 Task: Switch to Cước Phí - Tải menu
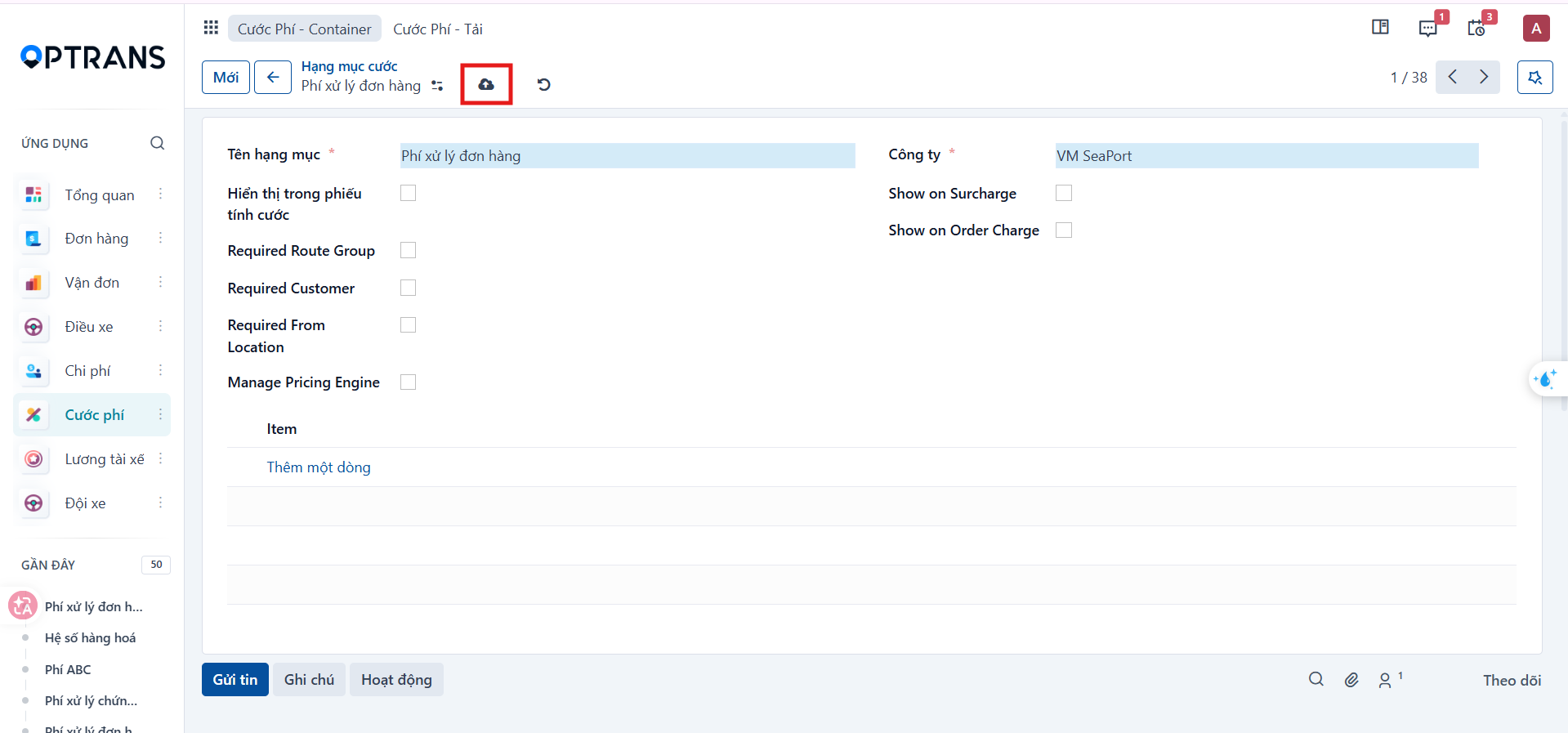point(438,29)
